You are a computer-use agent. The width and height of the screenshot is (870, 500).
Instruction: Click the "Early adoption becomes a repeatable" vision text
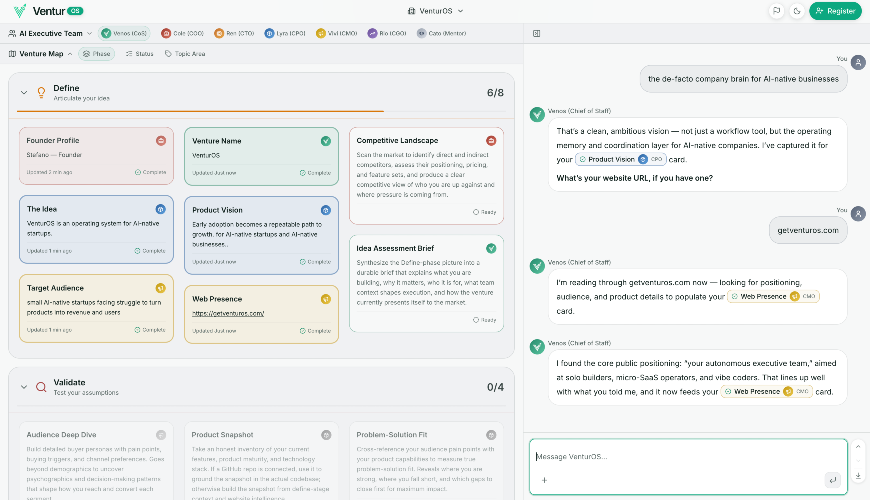tap(257, 234)
